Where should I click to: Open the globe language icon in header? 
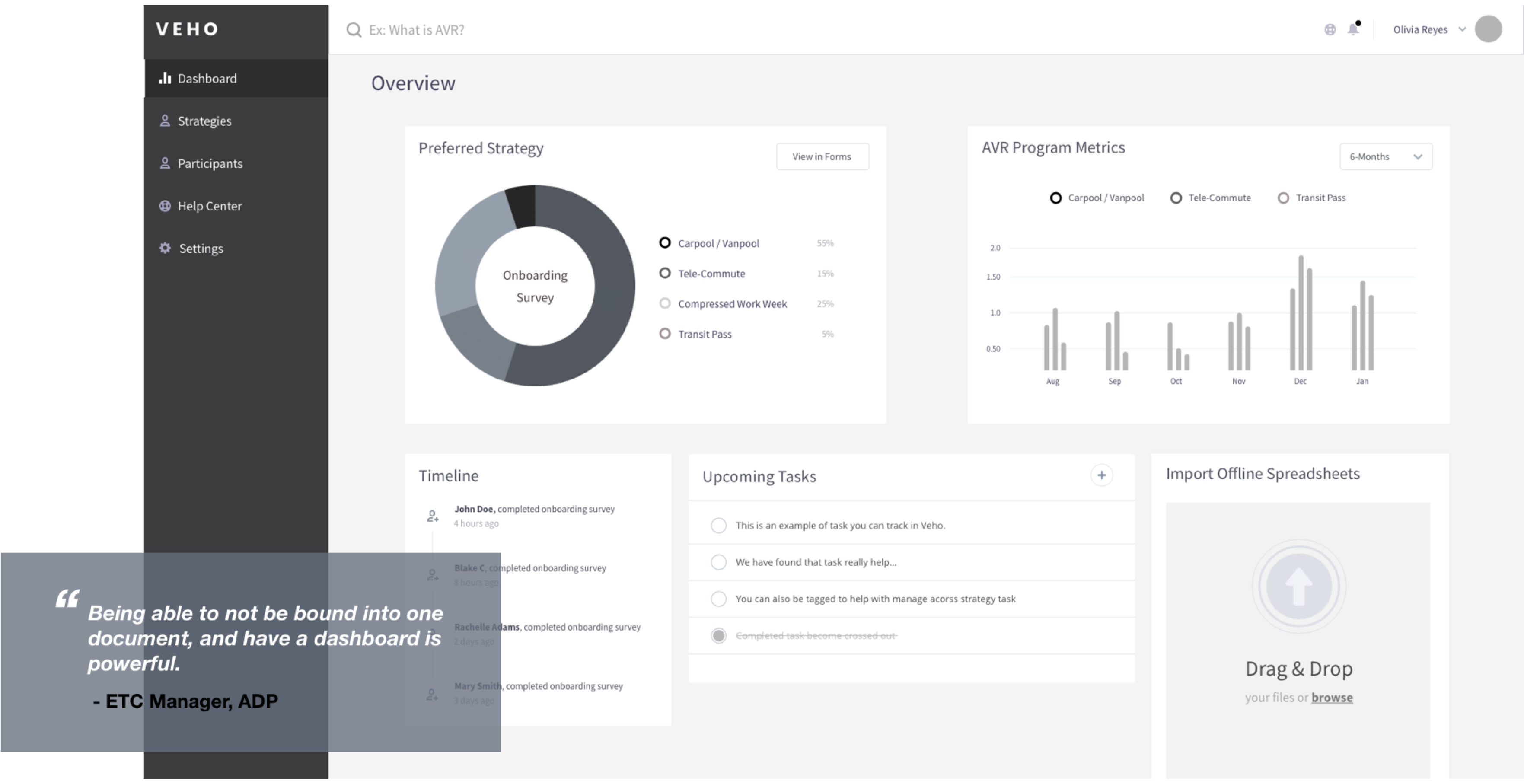pos(1330,29)
